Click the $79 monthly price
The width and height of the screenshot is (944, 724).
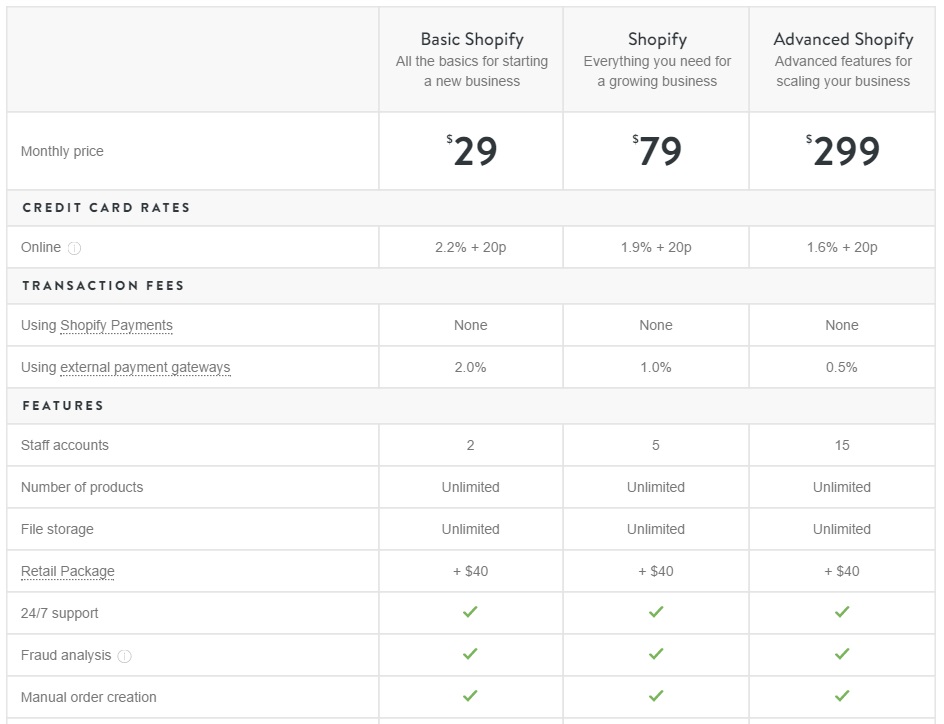[657, 150]
